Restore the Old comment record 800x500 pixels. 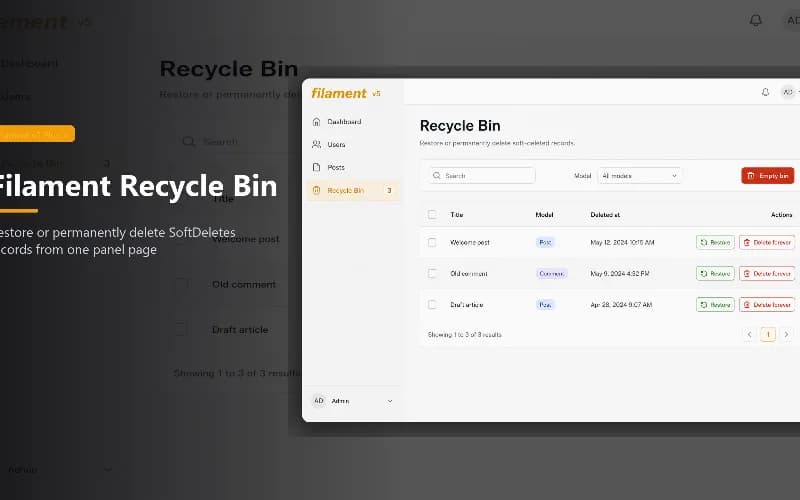click(x=715, y=273)
